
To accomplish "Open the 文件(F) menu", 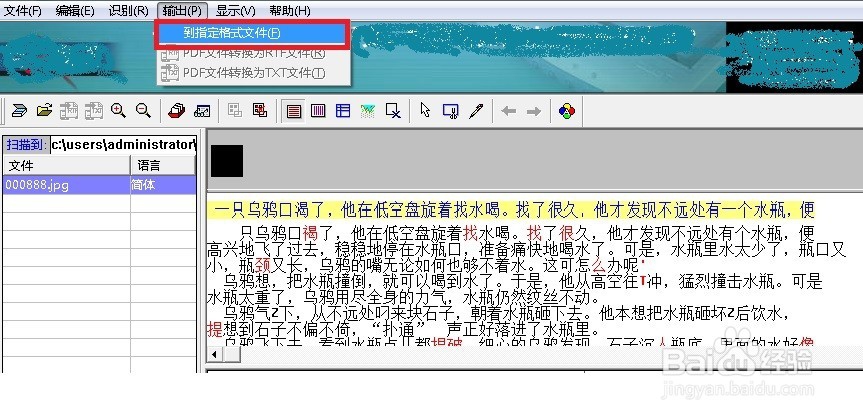I will (x=23, y=10).
